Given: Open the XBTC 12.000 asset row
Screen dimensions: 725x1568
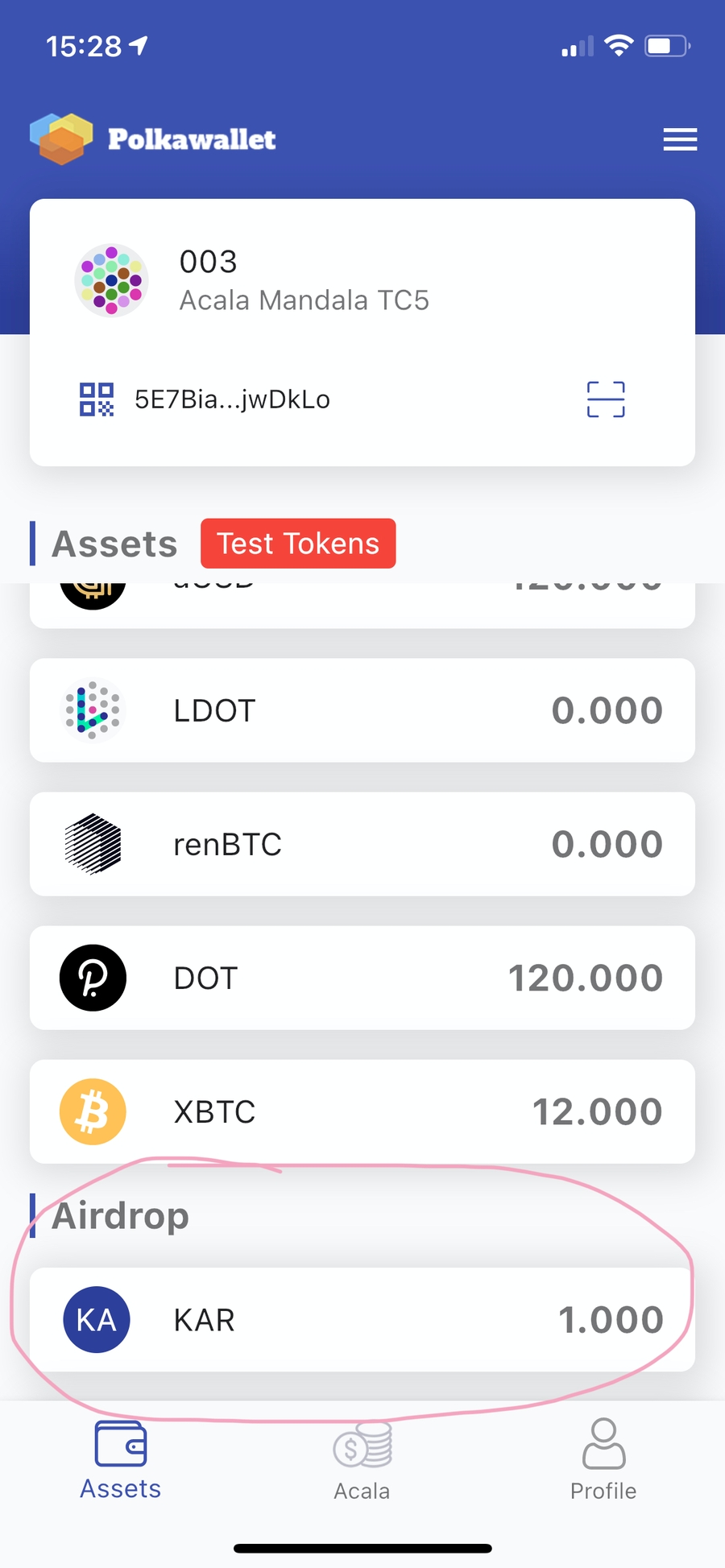Looking at the screenshot, I should [362, 1111].
